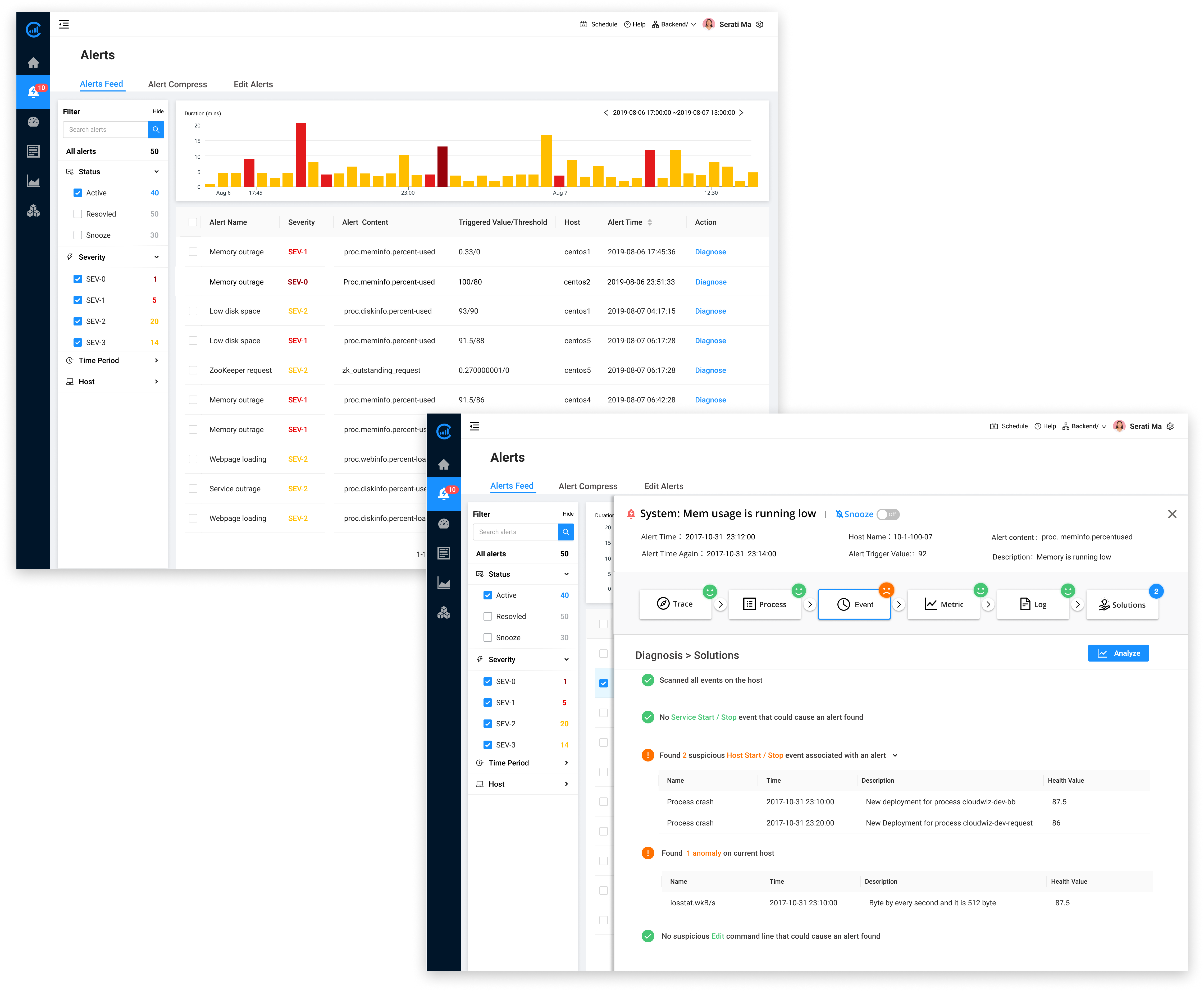Click the blue Analyze button
Viewport: 1204px width, 991px height.
[1118, 653]
